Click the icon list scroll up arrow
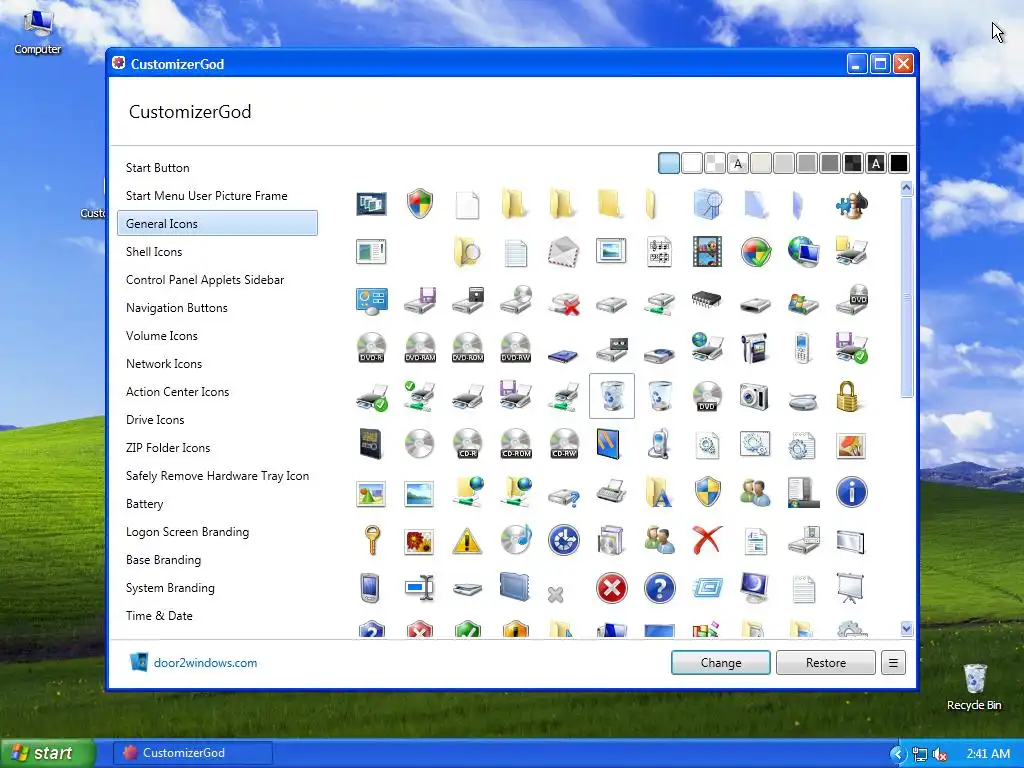This screenshot has height=768, width=1024. [x=906, y=189]
